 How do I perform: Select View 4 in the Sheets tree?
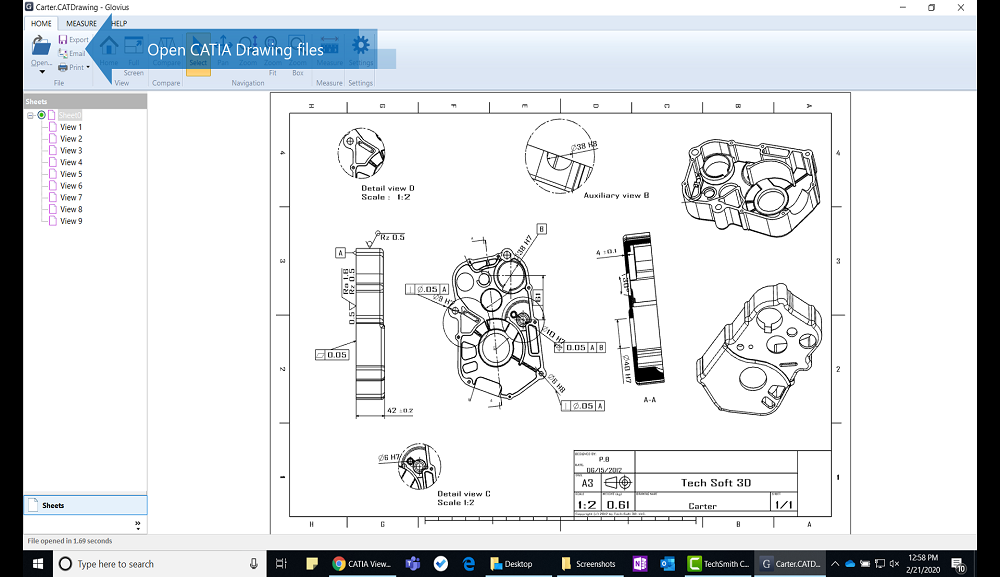[71, 163]
